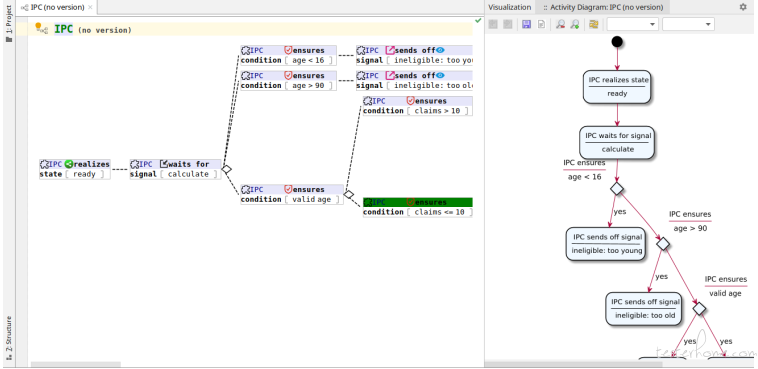Select the IPC waits for signal calculate box
The width and height of the screenshot is (758, 369).
pos(617,143)
